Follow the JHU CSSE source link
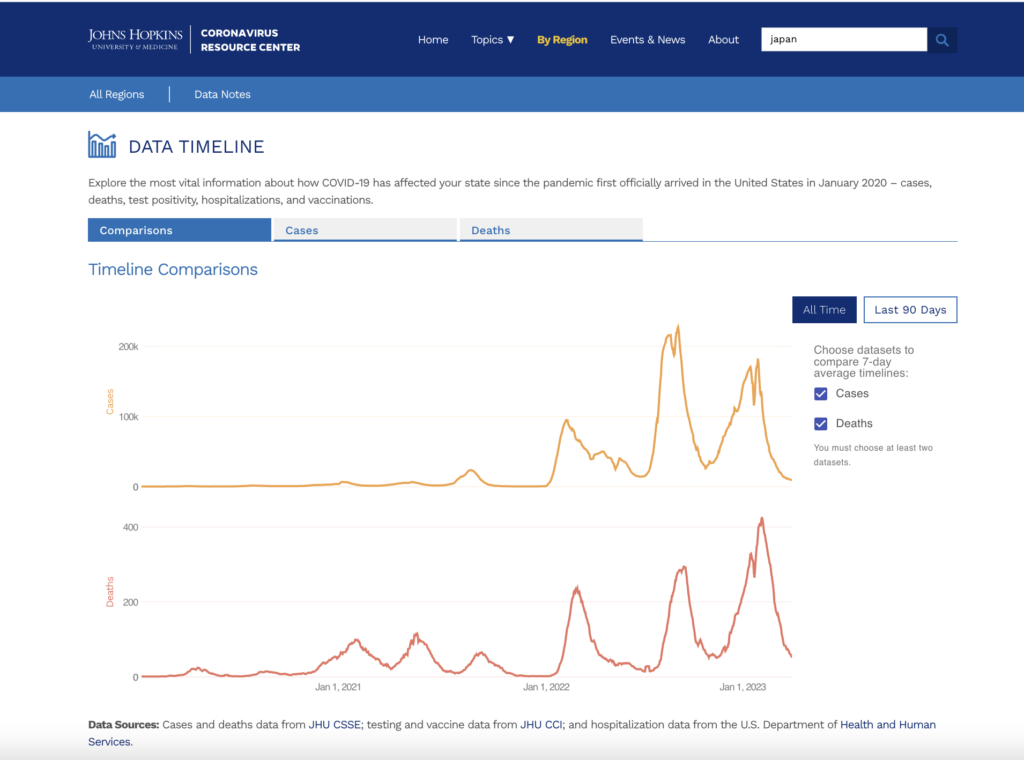Screen dimensions: 1024x760 pos(334,725)
